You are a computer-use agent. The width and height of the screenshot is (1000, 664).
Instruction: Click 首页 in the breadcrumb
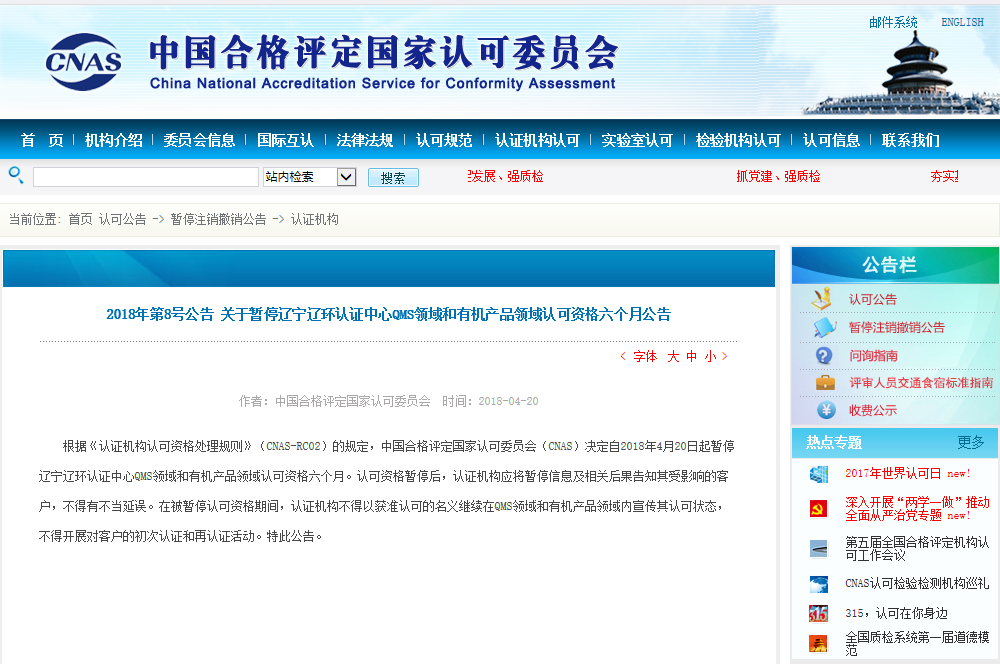click(80, 219)
